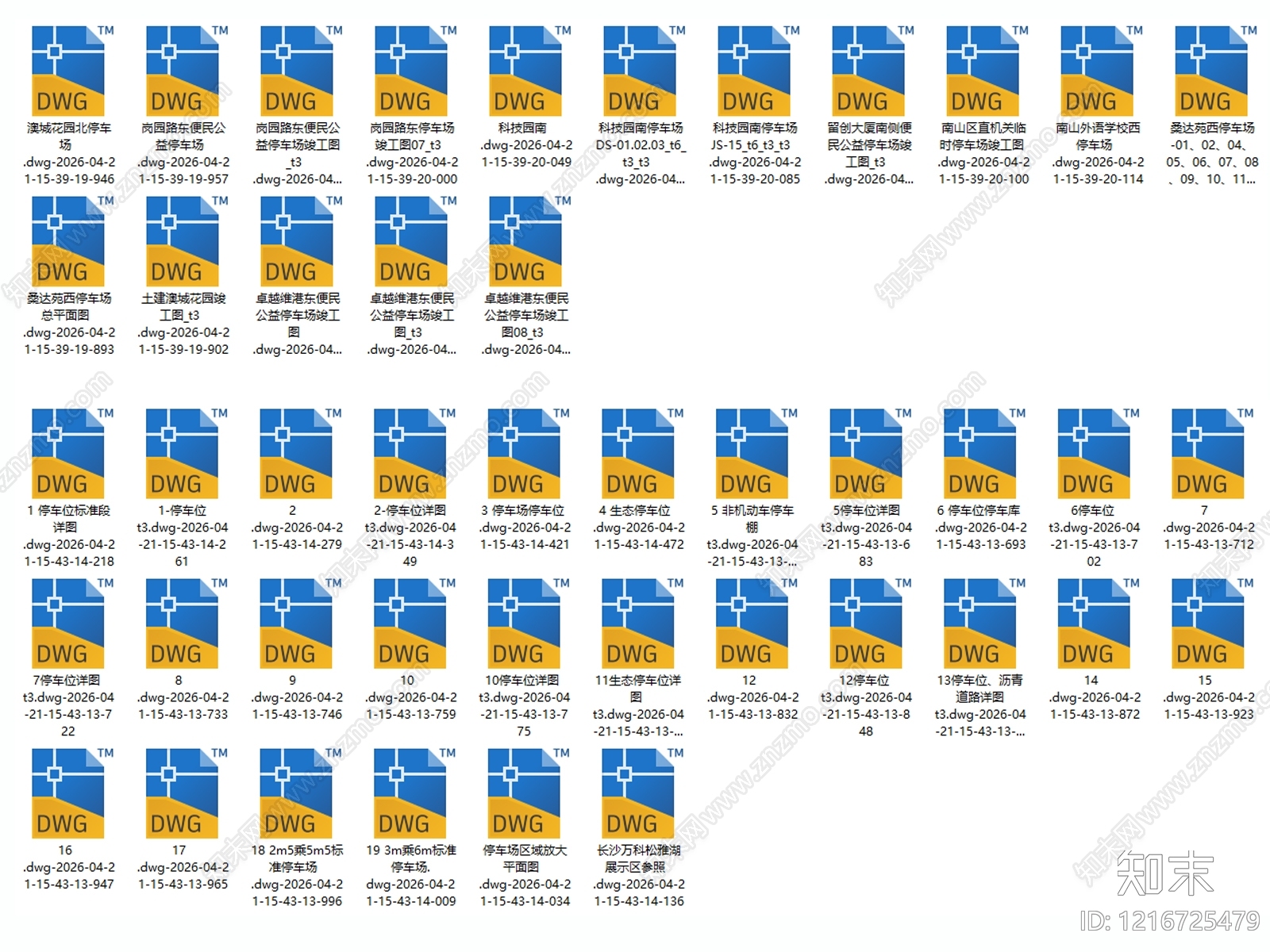Screen dimensions: 1270x952
Task: Select the 4 生态停车位 DWG icon
Action: click(638, 453)
